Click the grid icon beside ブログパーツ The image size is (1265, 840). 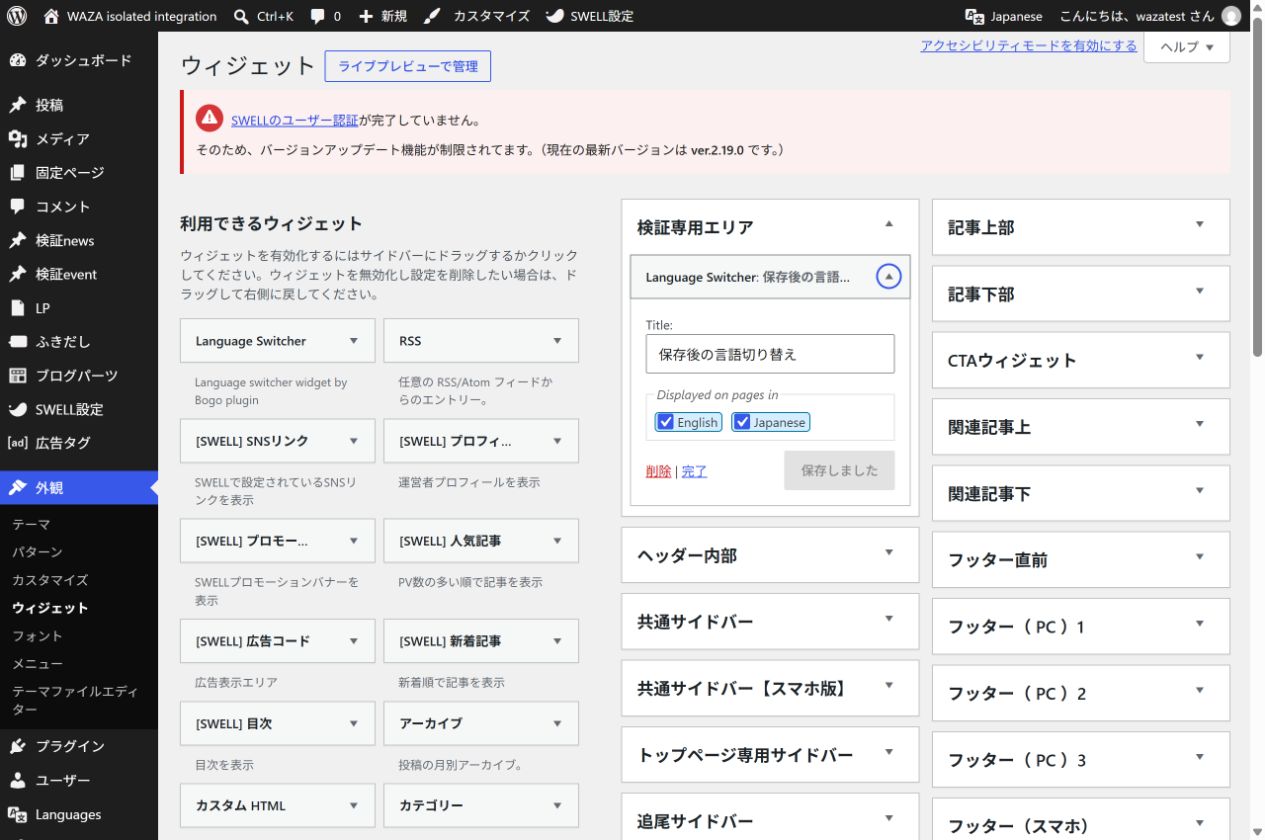click(x=17, y=375)
